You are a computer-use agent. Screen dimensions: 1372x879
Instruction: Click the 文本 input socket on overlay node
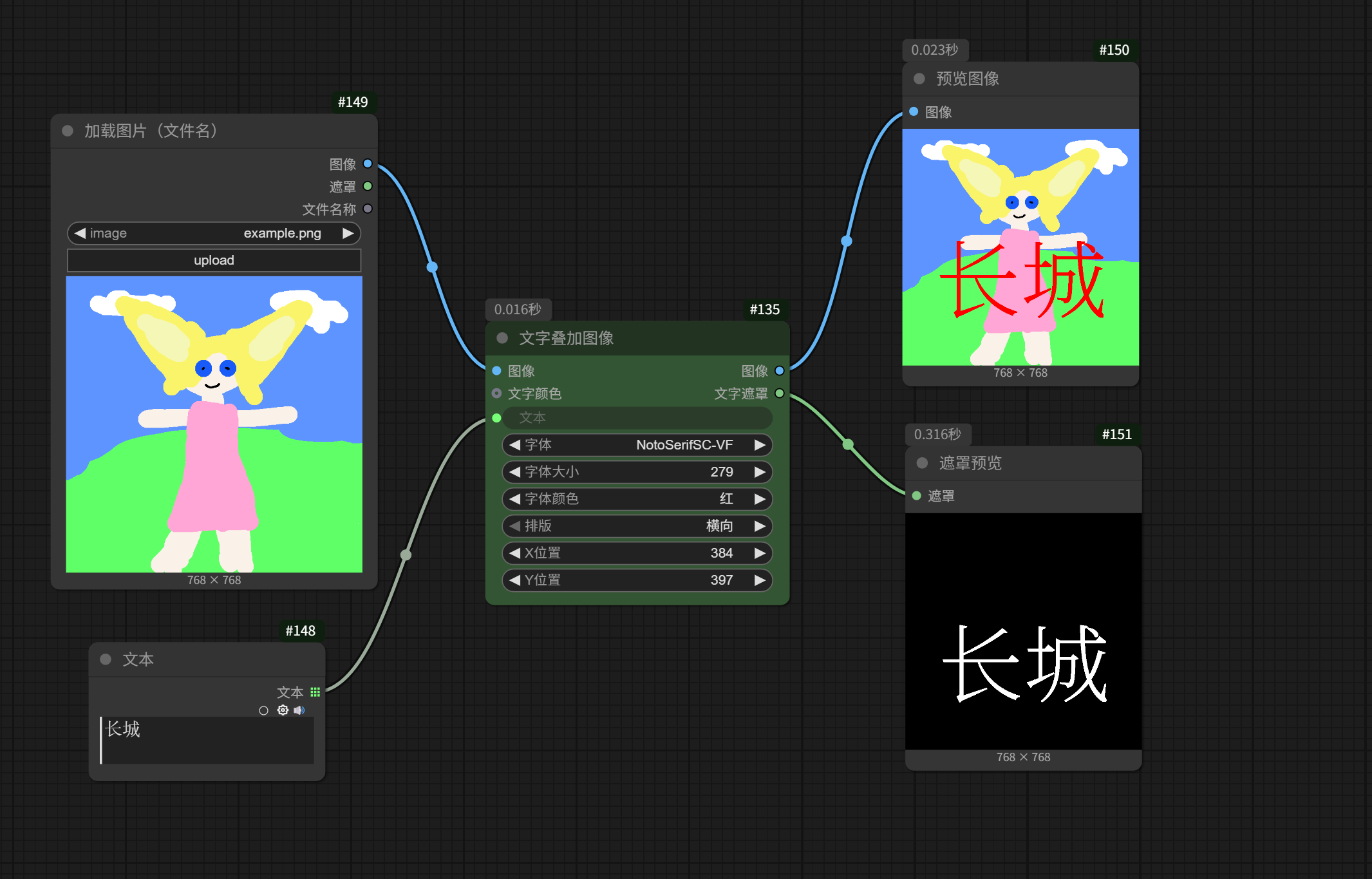pos(496,418)
